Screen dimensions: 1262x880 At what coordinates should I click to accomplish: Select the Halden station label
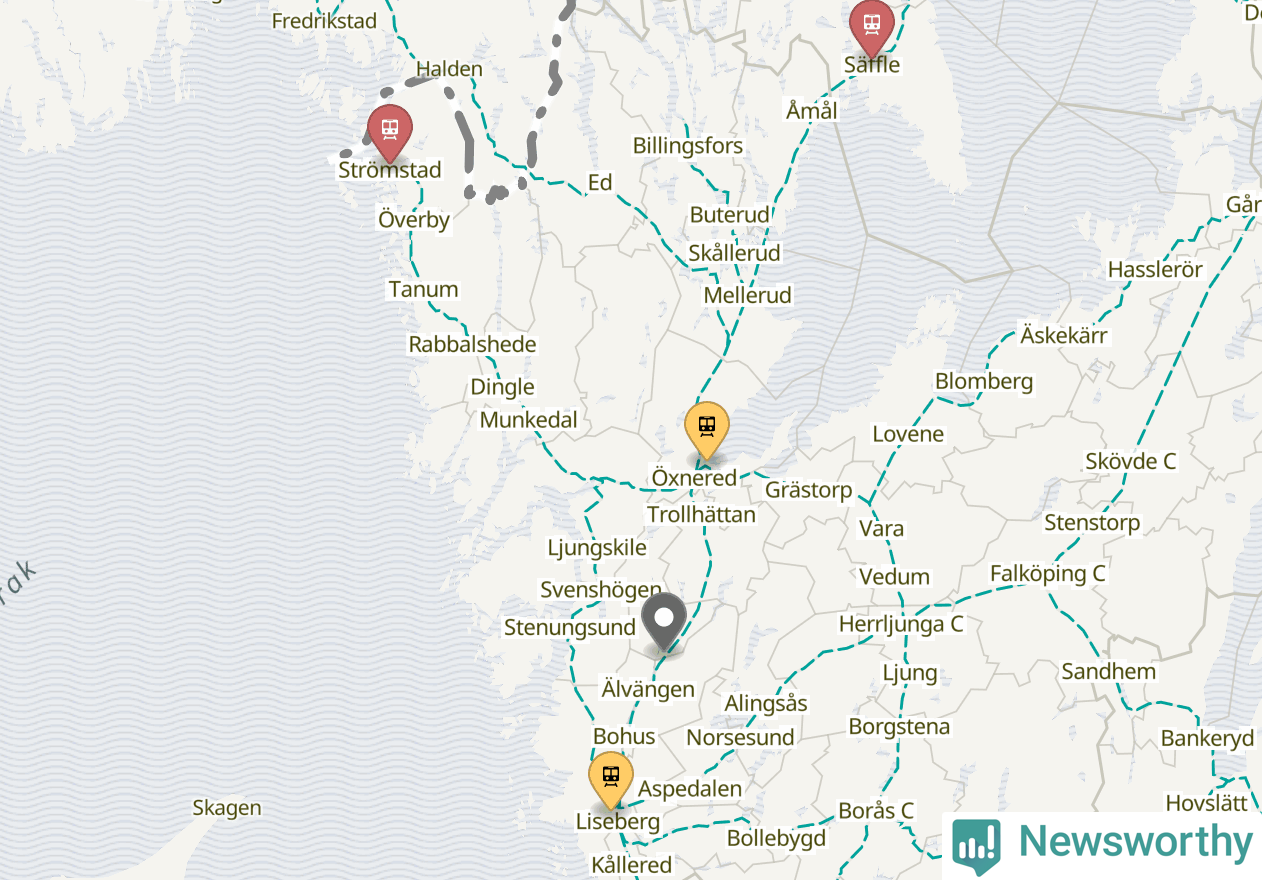(x=449, y=69)
